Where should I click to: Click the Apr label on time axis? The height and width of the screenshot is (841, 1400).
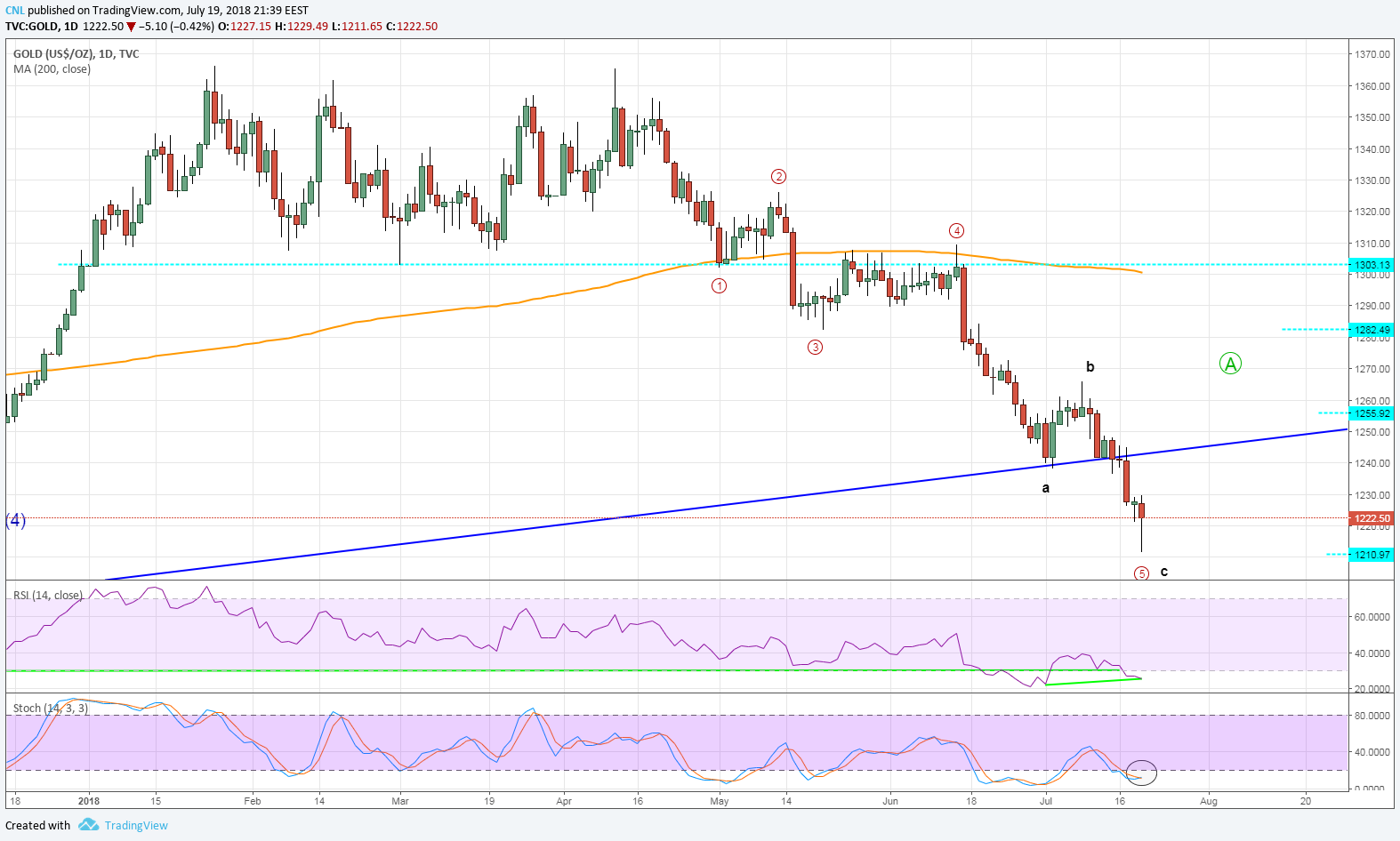tap(564, 801)
